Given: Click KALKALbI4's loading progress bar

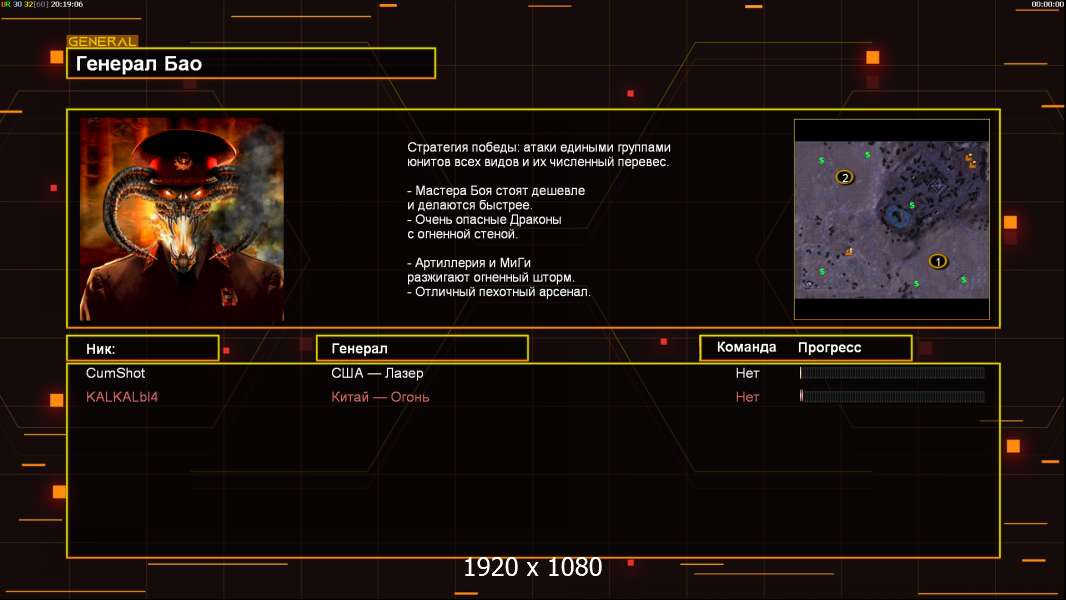Looking at the screenshot, I should (892, 396).
